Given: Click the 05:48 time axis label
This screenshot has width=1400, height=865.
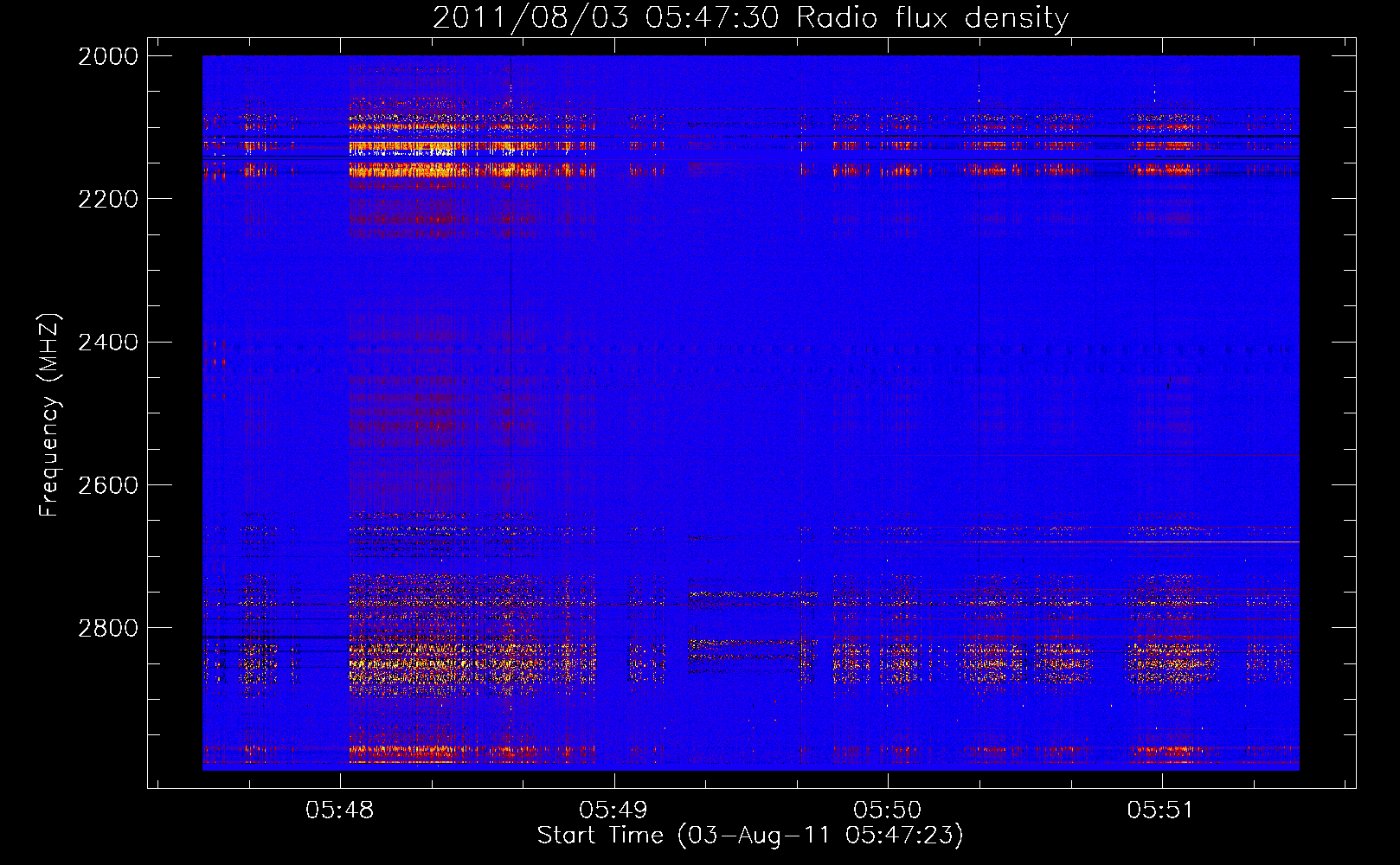Looking at the screenshot, I should (x=340, y=810).
